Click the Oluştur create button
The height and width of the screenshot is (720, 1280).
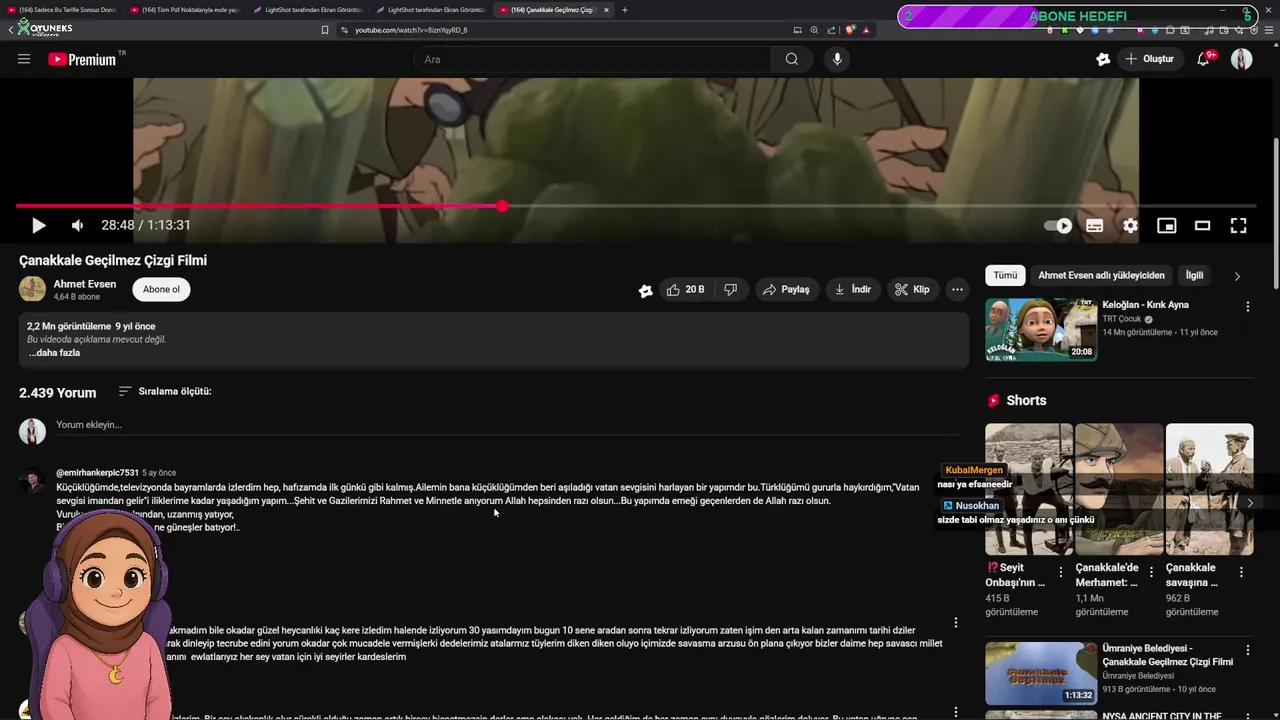tap(1150, 59)
